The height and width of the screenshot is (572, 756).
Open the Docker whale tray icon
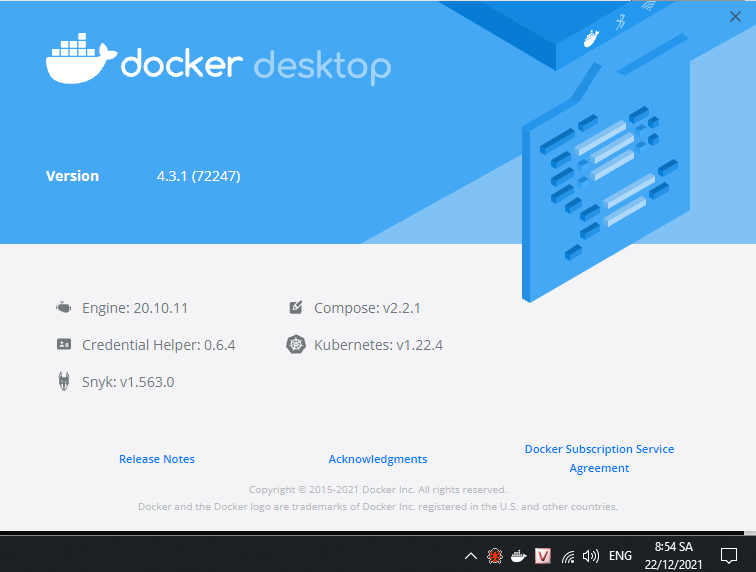point(518,556)
